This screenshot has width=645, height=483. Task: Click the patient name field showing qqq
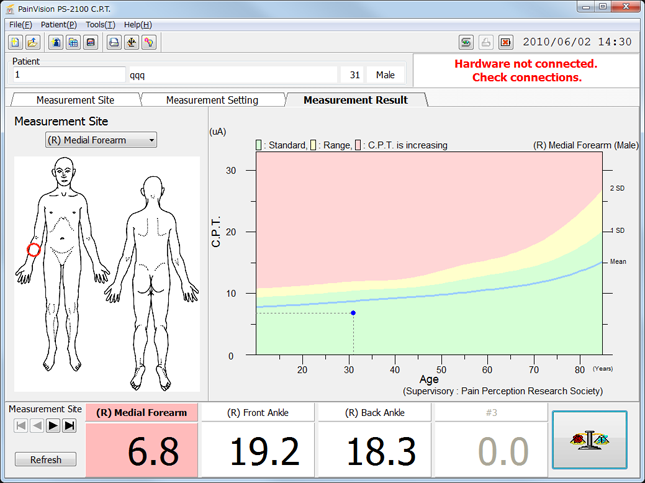(233, 75)
